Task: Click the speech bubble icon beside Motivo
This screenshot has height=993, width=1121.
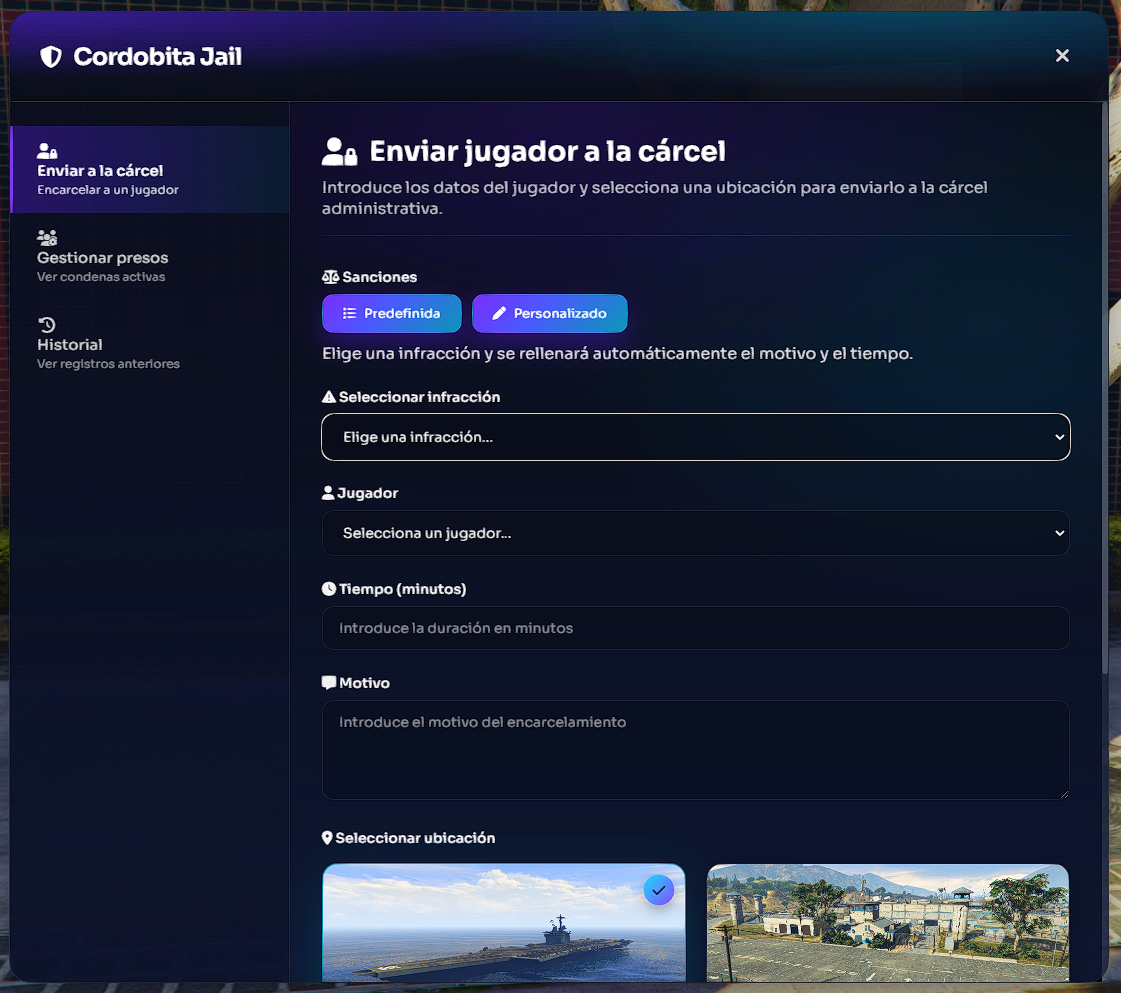Action: coord(329,683)
